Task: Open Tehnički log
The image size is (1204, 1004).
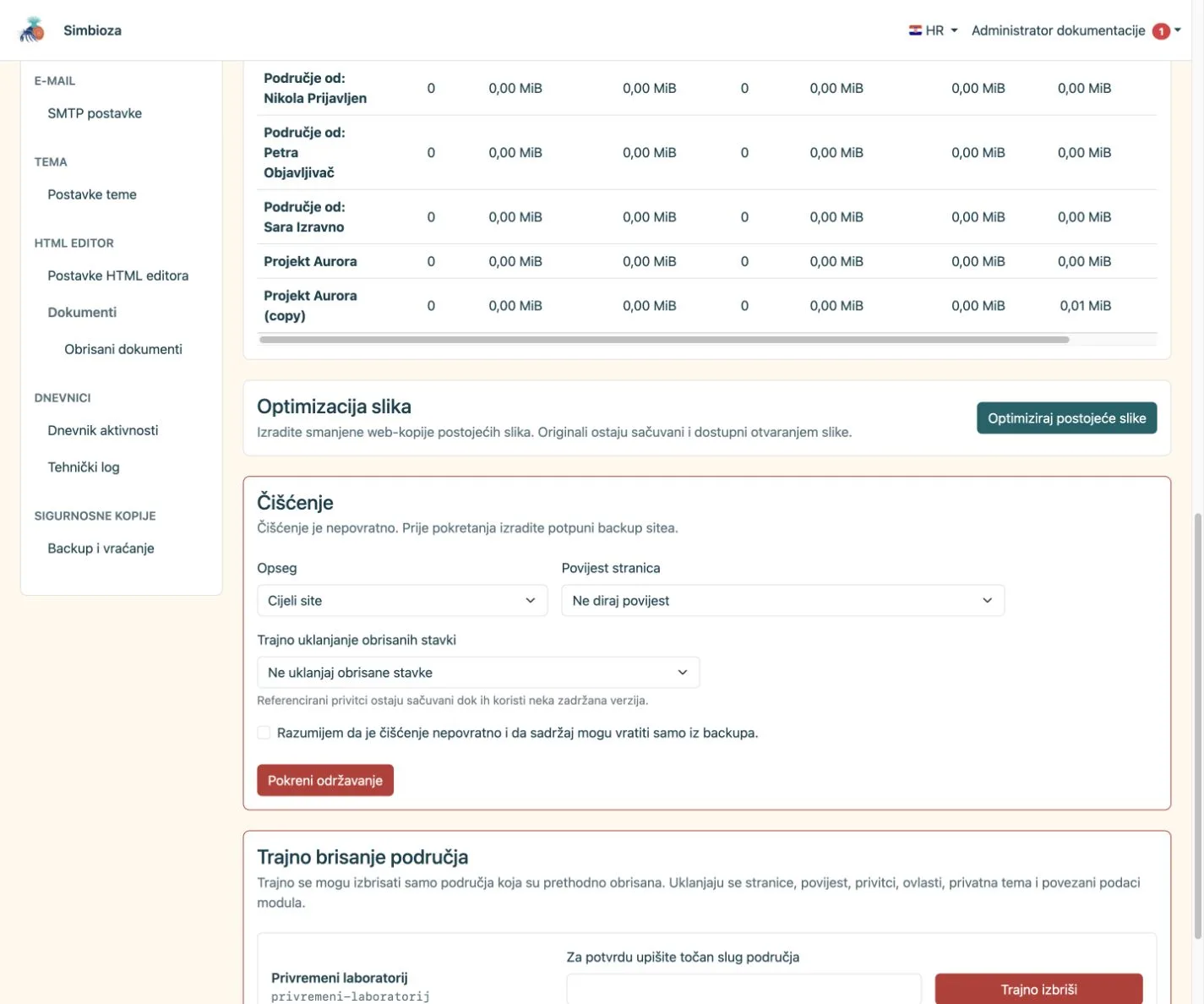Action: (84, 467)
